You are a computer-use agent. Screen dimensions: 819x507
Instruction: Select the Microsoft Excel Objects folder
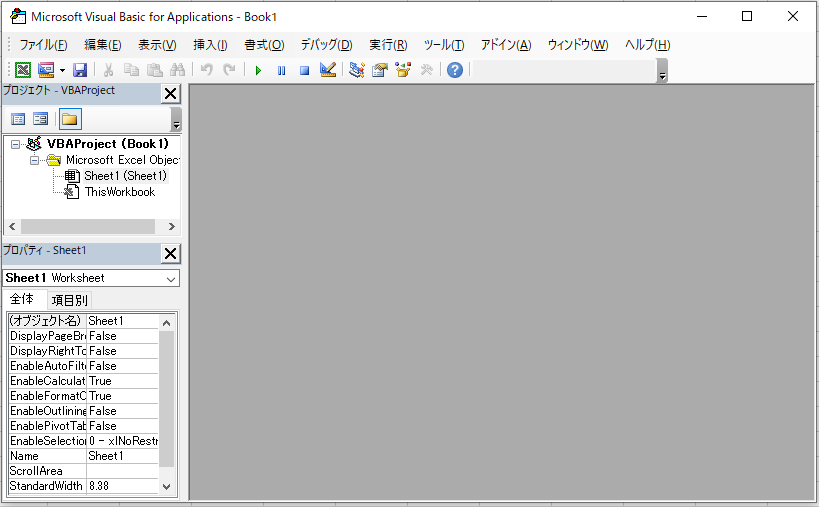[x=123, y=160]
